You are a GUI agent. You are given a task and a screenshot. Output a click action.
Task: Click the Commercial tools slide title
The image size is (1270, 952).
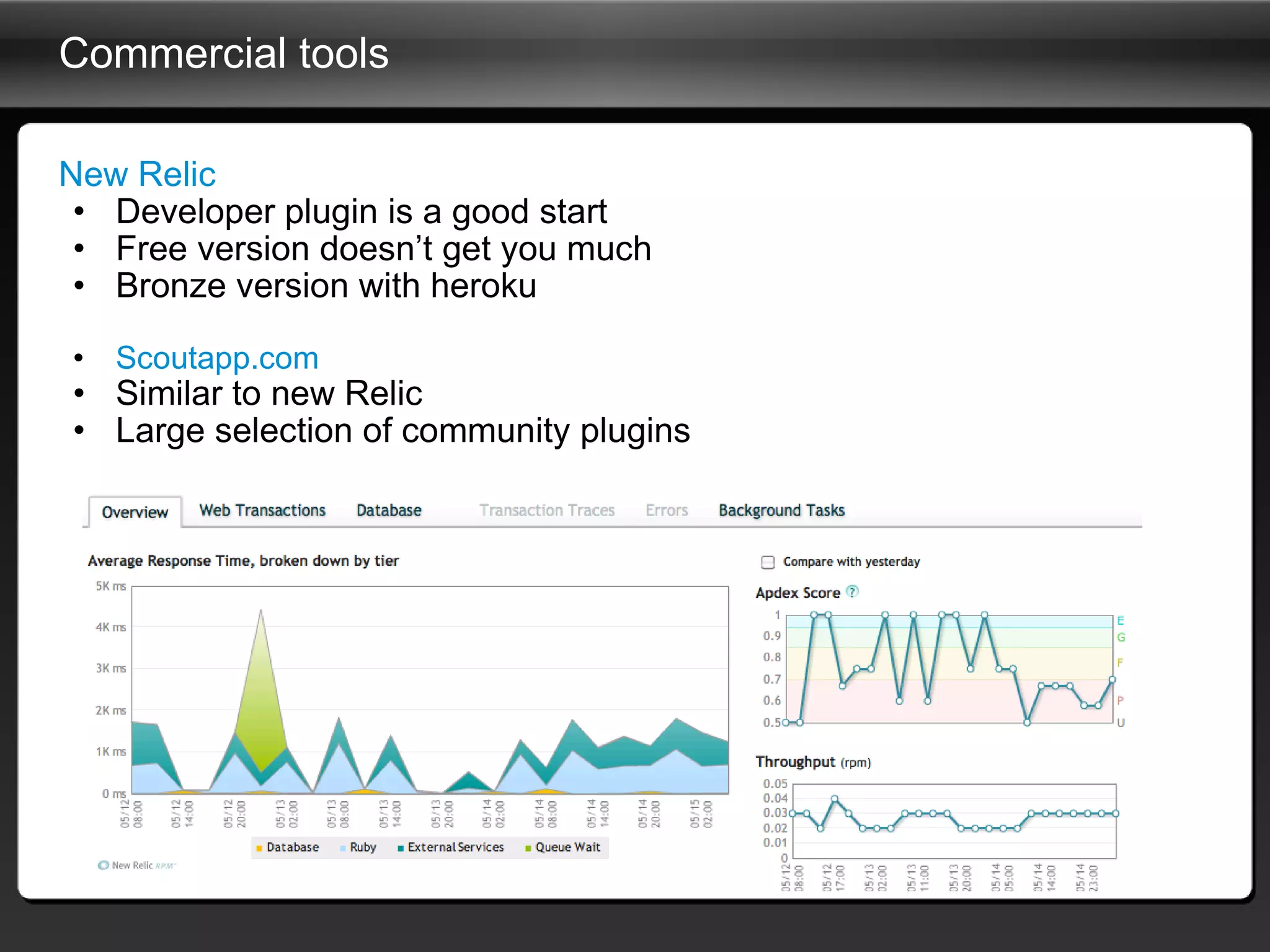pos(224,53)
